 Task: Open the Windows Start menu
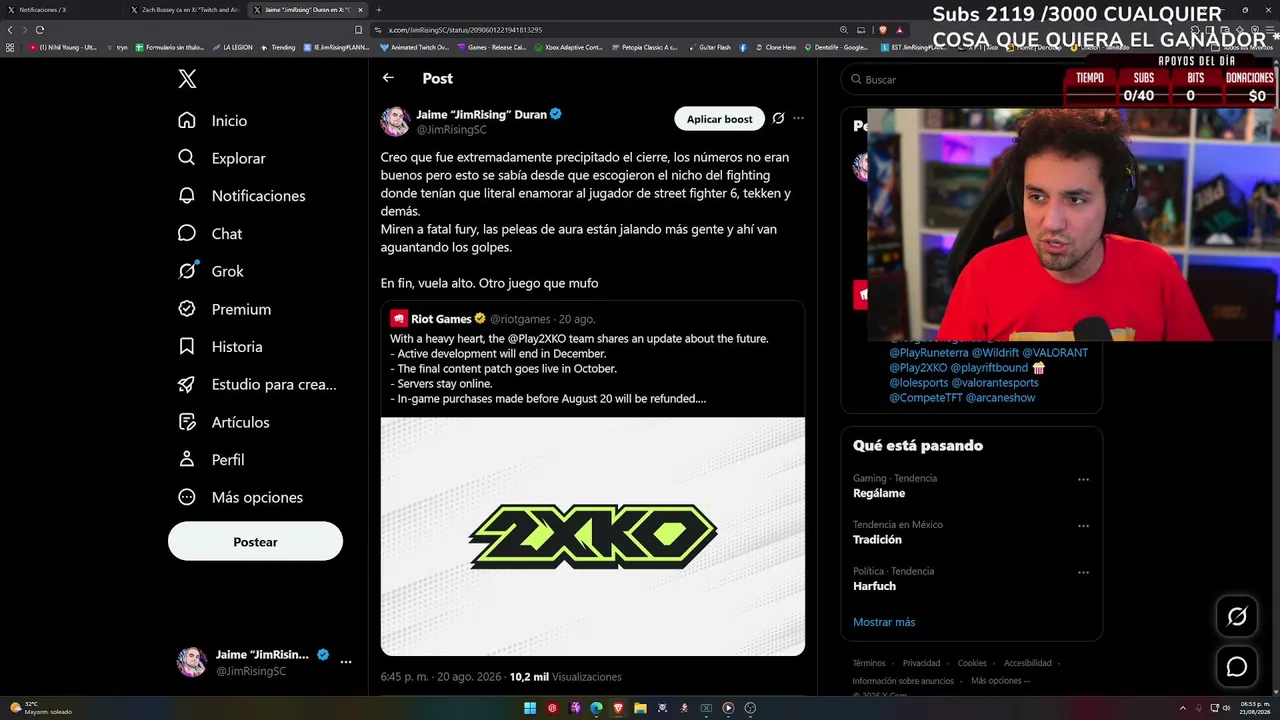tap(530, 708)
